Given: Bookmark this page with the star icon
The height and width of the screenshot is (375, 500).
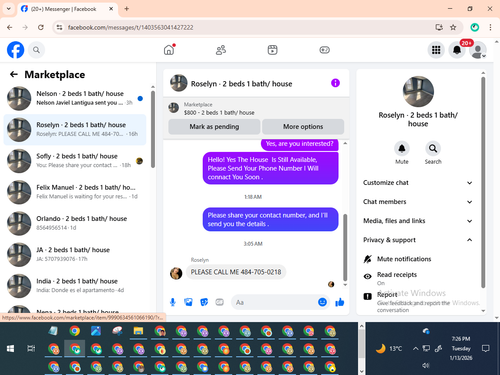Looking at the screenshot, I should tap(453, 27).
